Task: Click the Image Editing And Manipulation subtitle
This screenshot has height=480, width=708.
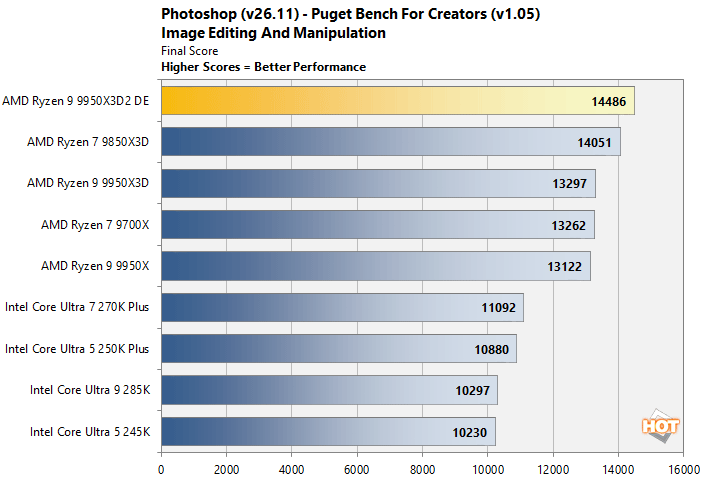Action: [x=274, y=33]
